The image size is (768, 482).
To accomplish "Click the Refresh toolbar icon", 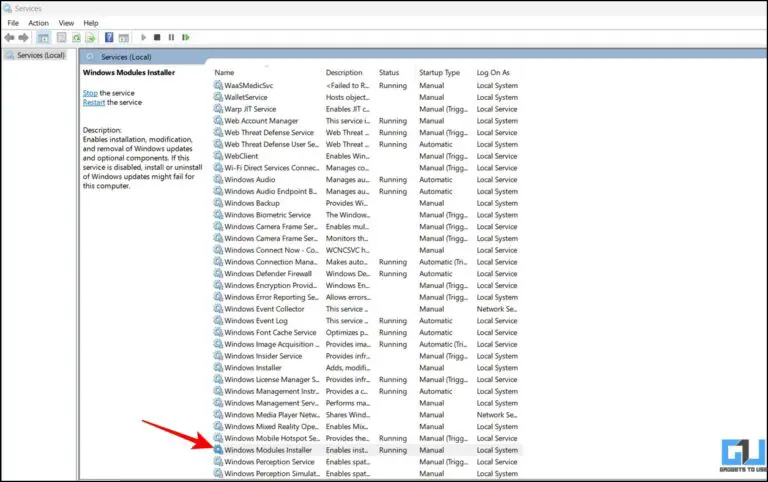I will pos(75,37).
